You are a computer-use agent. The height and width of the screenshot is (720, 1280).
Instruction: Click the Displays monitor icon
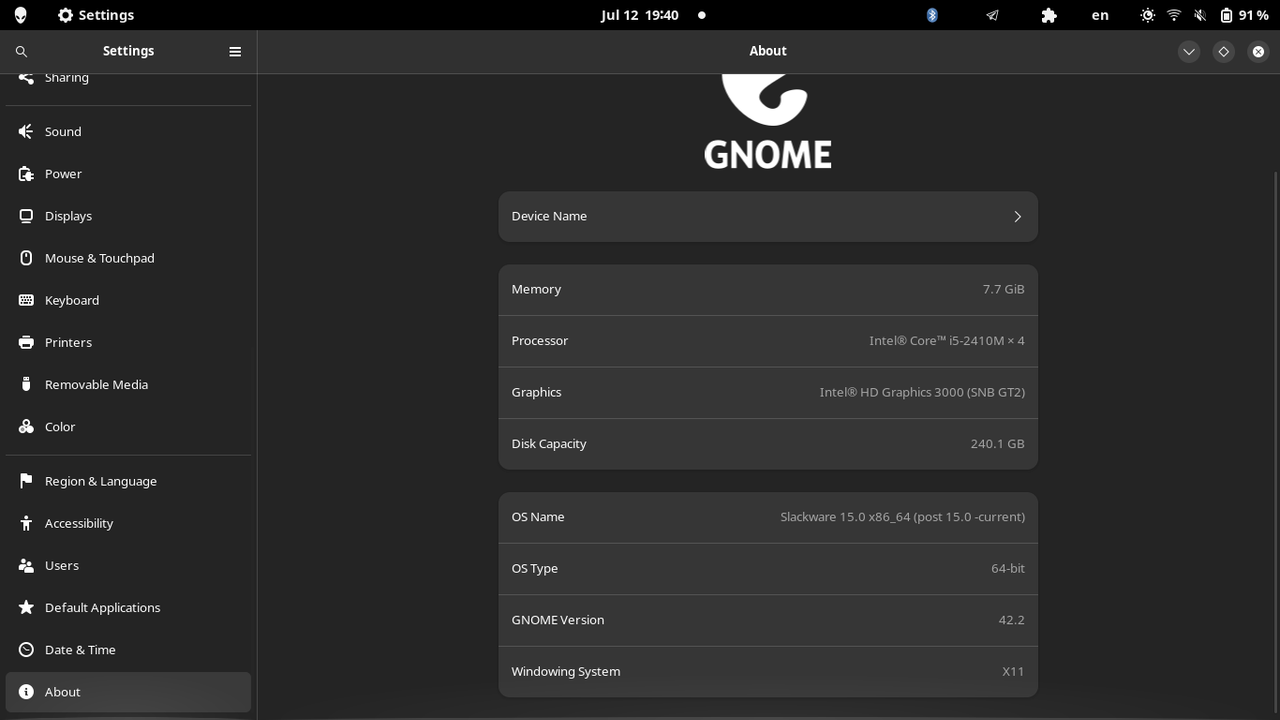pyautogui.click(x=26, y=216)
